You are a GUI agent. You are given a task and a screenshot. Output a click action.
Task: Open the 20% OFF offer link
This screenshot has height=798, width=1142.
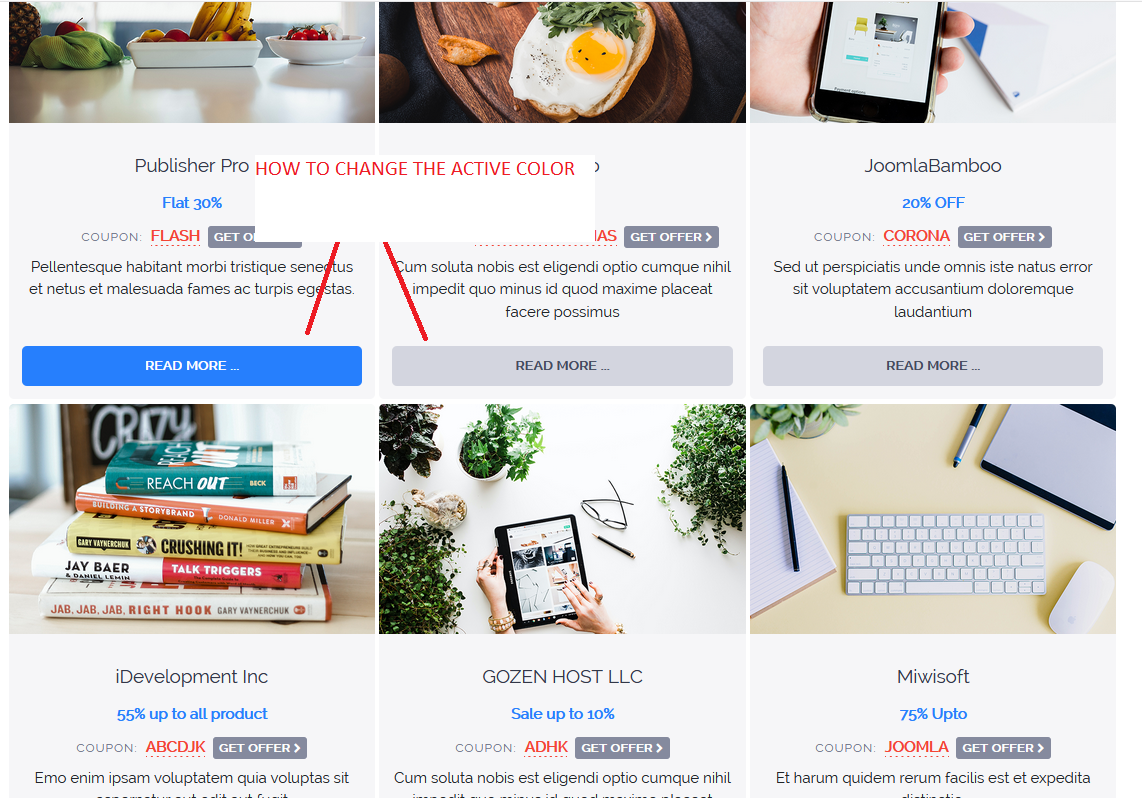(x=933, y=202)
